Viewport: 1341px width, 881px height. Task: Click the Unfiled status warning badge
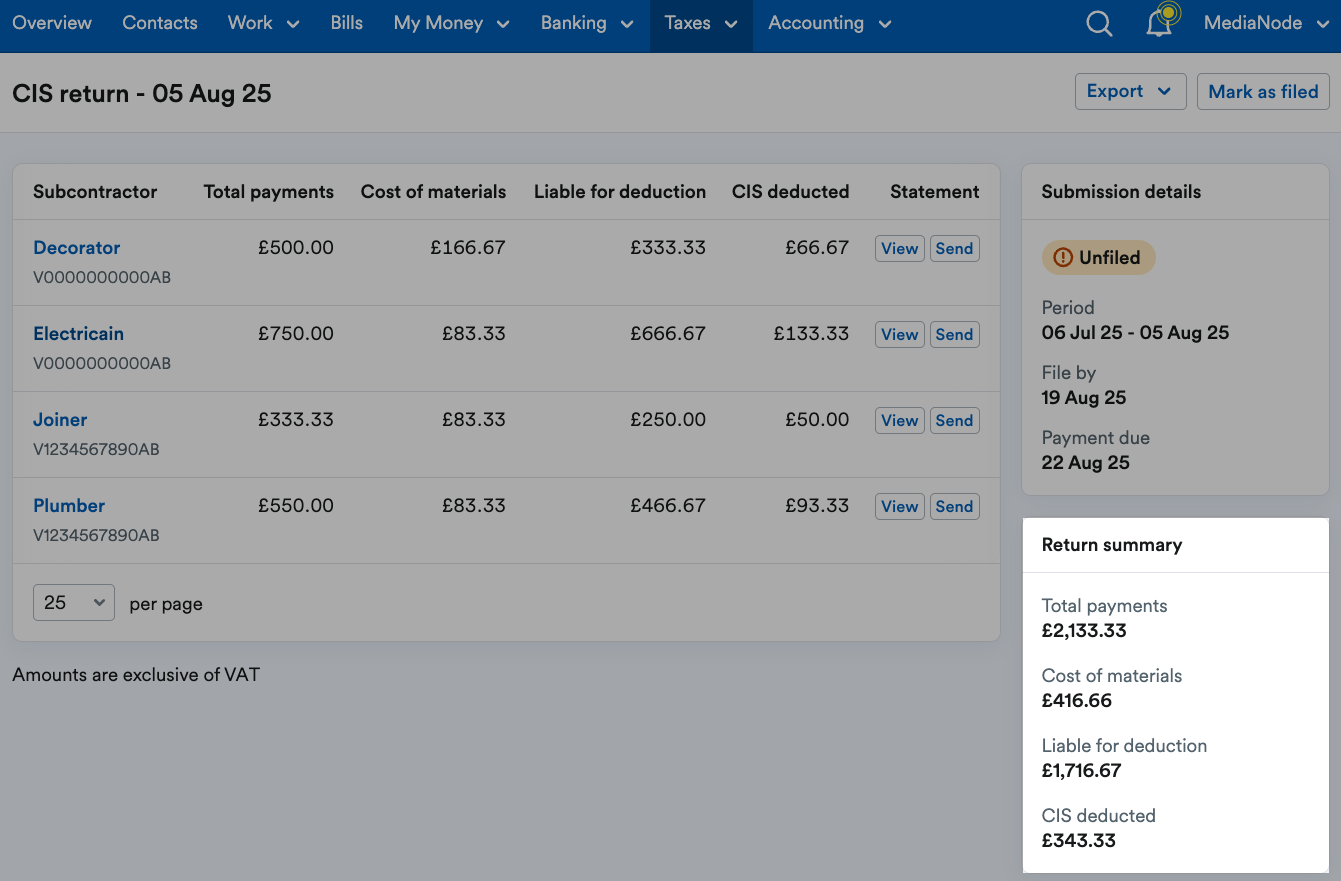point(1098,257)
